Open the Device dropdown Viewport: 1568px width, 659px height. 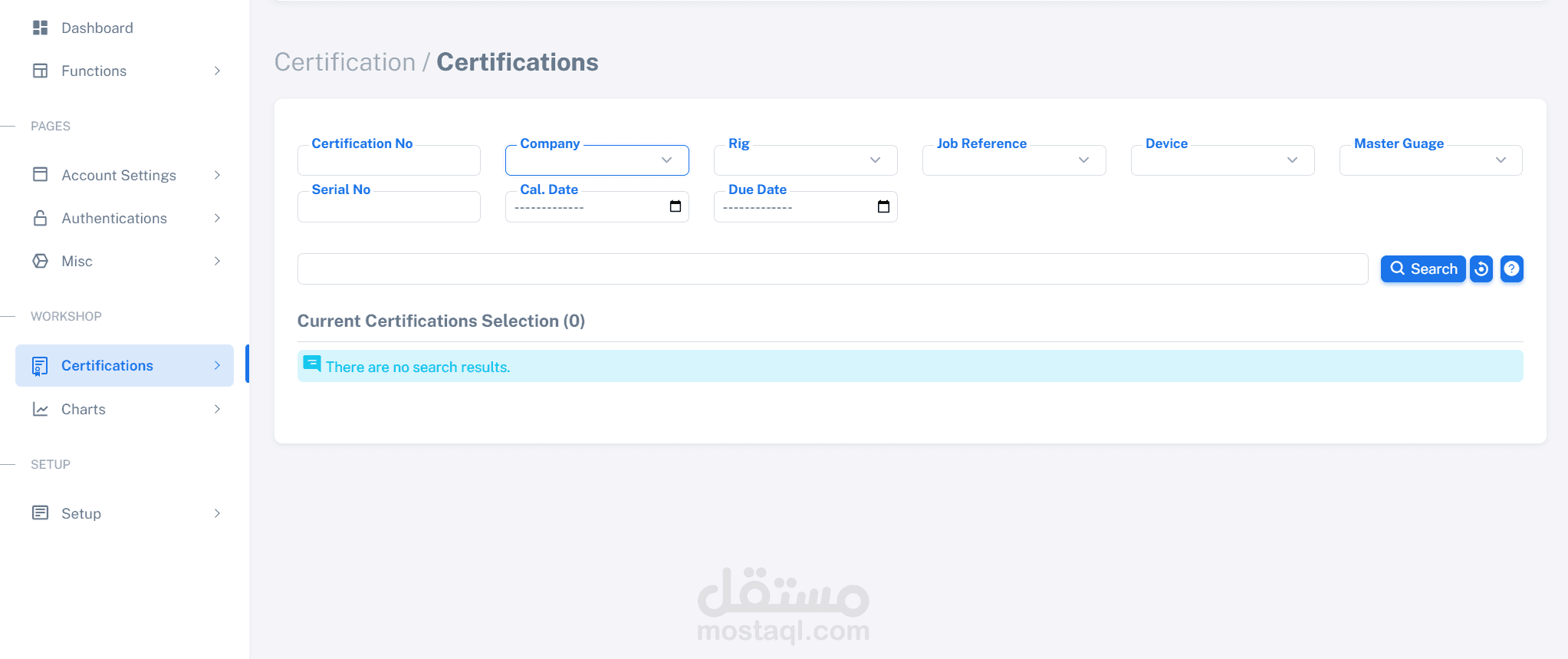point(1223,160)
